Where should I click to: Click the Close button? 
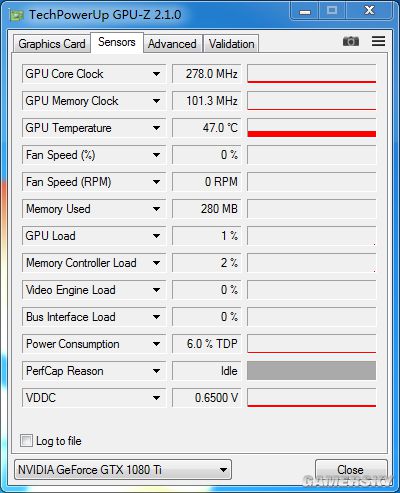point(351,470)
